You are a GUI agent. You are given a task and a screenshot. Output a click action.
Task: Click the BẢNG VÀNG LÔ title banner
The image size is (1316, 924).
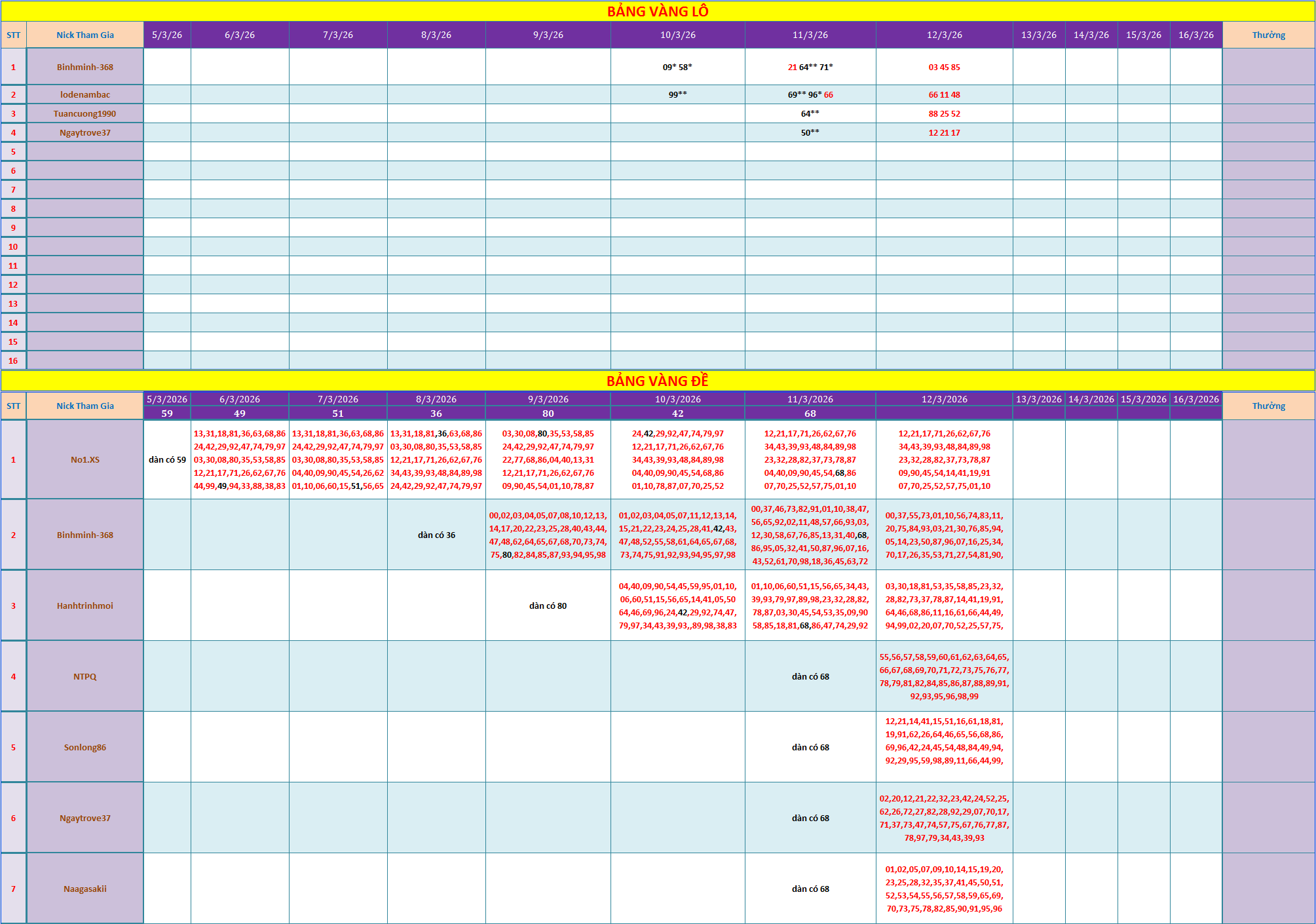658,11
